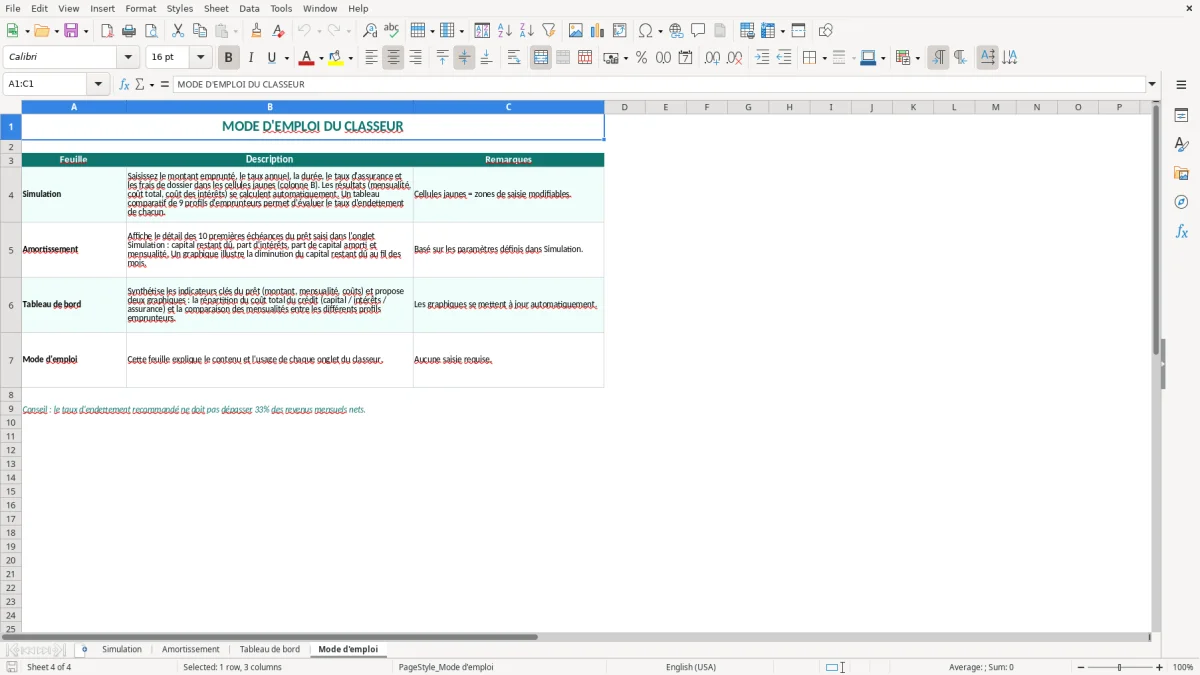
Task: Insert a hyperlink
Action: [x=677, y=31]
